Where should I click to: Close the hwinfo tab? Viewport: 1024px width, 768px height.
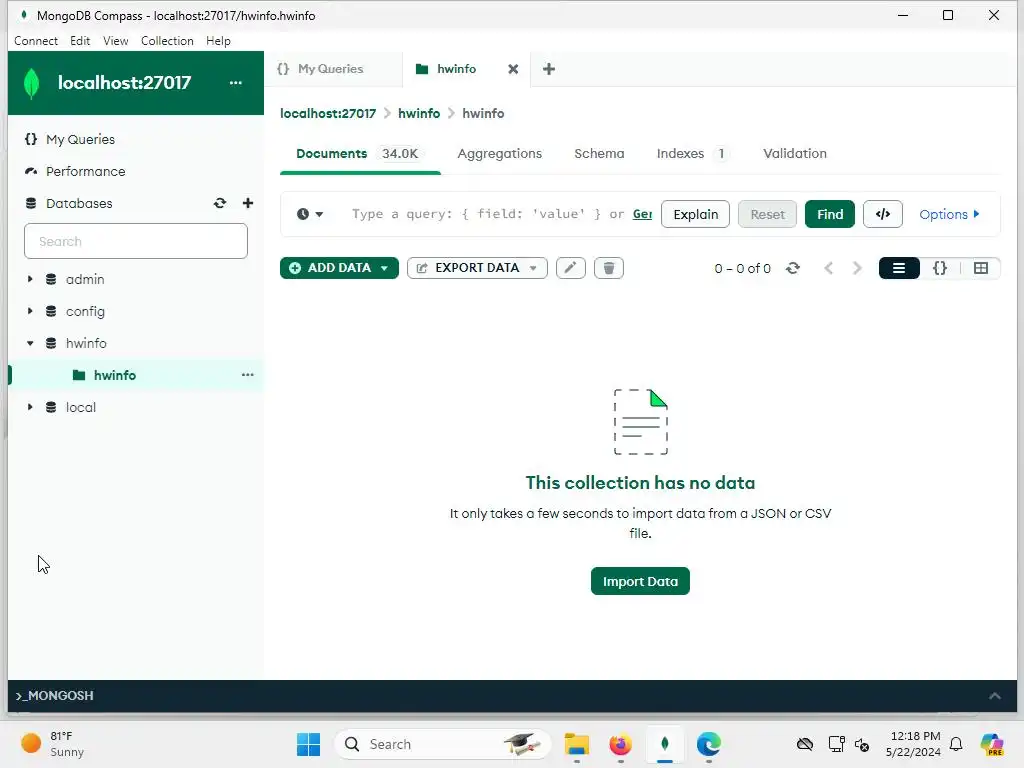point(513,69)
